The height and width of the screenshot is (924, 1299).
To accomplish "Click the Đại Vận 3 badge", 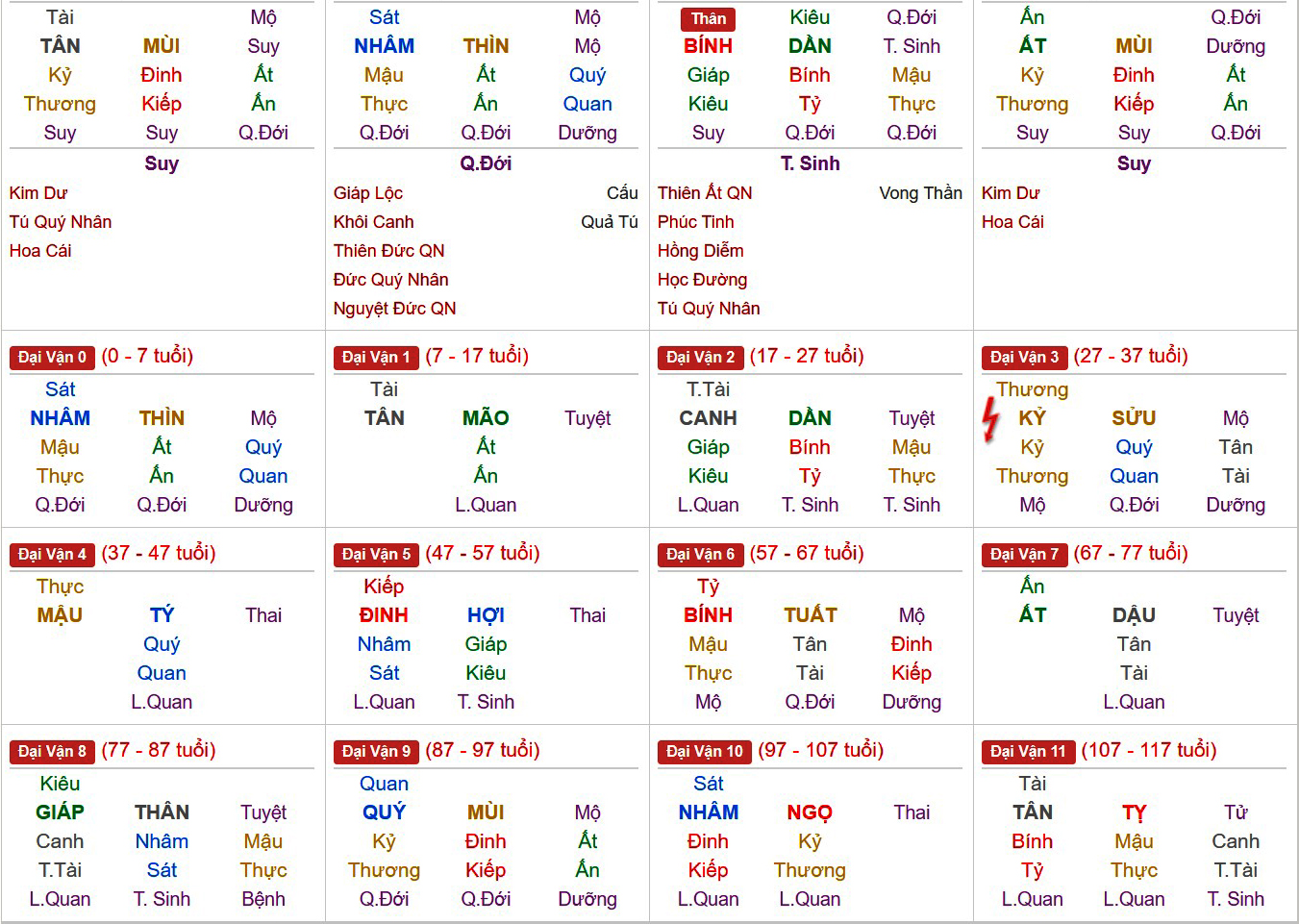I will [x=1024, y=358].
